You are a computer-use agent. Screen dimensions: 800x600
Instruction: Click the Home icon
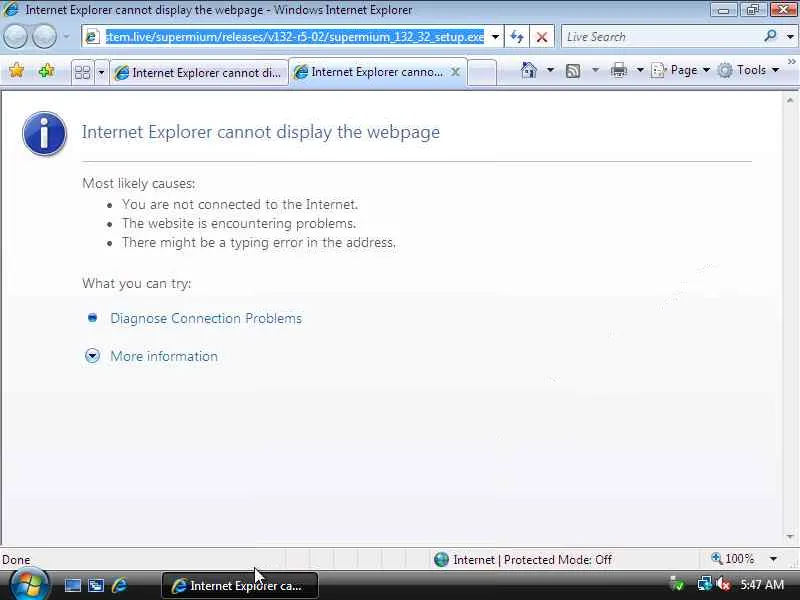529,70
